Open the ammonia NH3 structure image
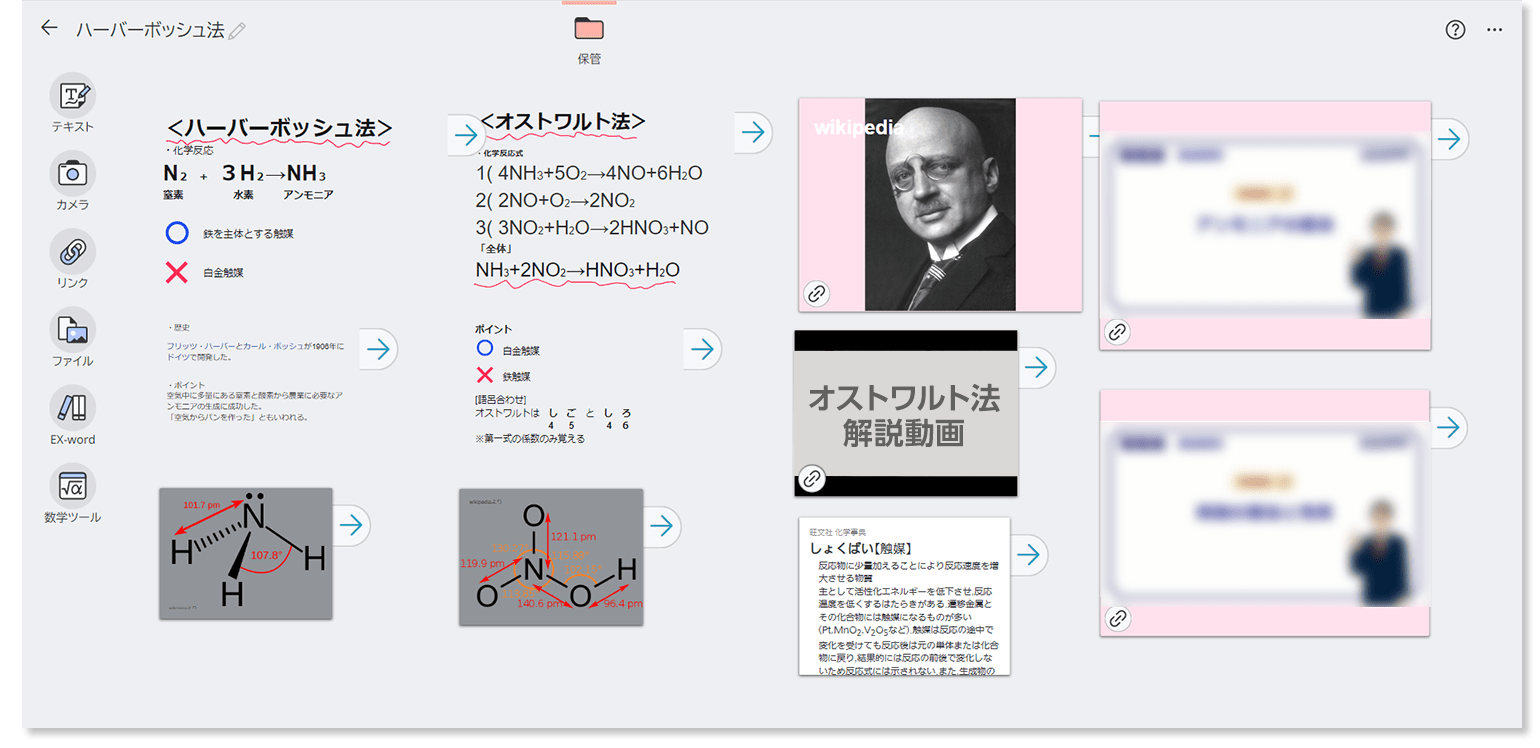The width and height of the screenshot is (1540, 748). [x=246, y=553]
